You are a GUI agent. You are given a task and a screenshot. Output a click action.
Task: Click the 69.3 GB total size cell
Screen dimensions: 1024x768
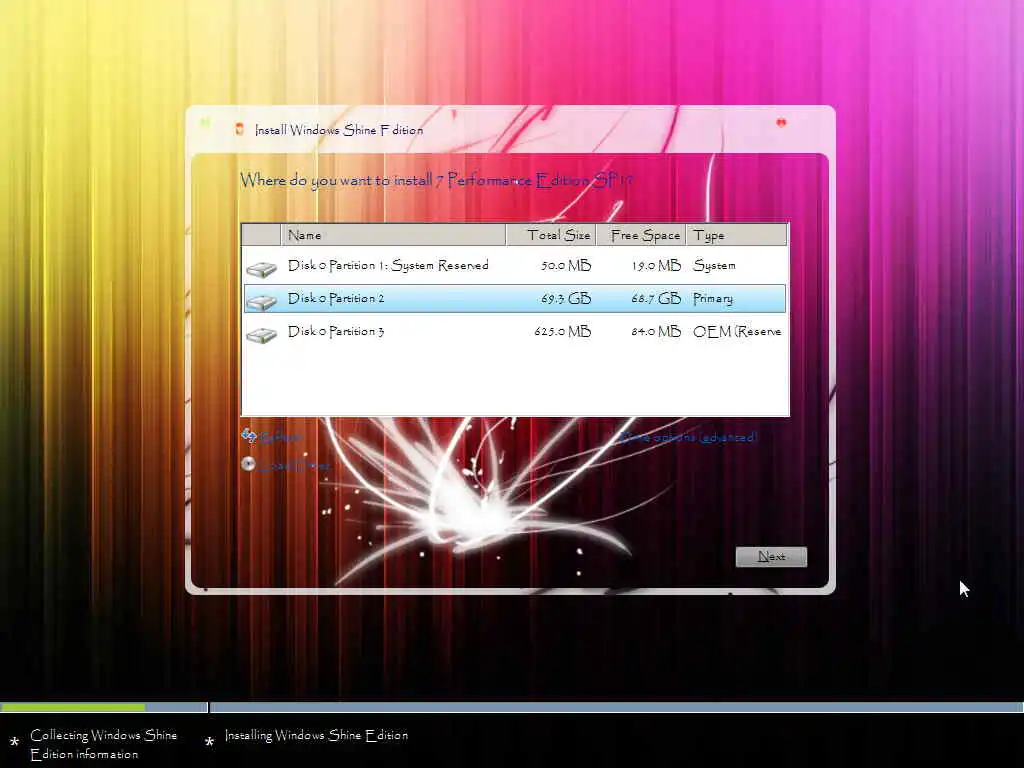(x=566, y=298)
